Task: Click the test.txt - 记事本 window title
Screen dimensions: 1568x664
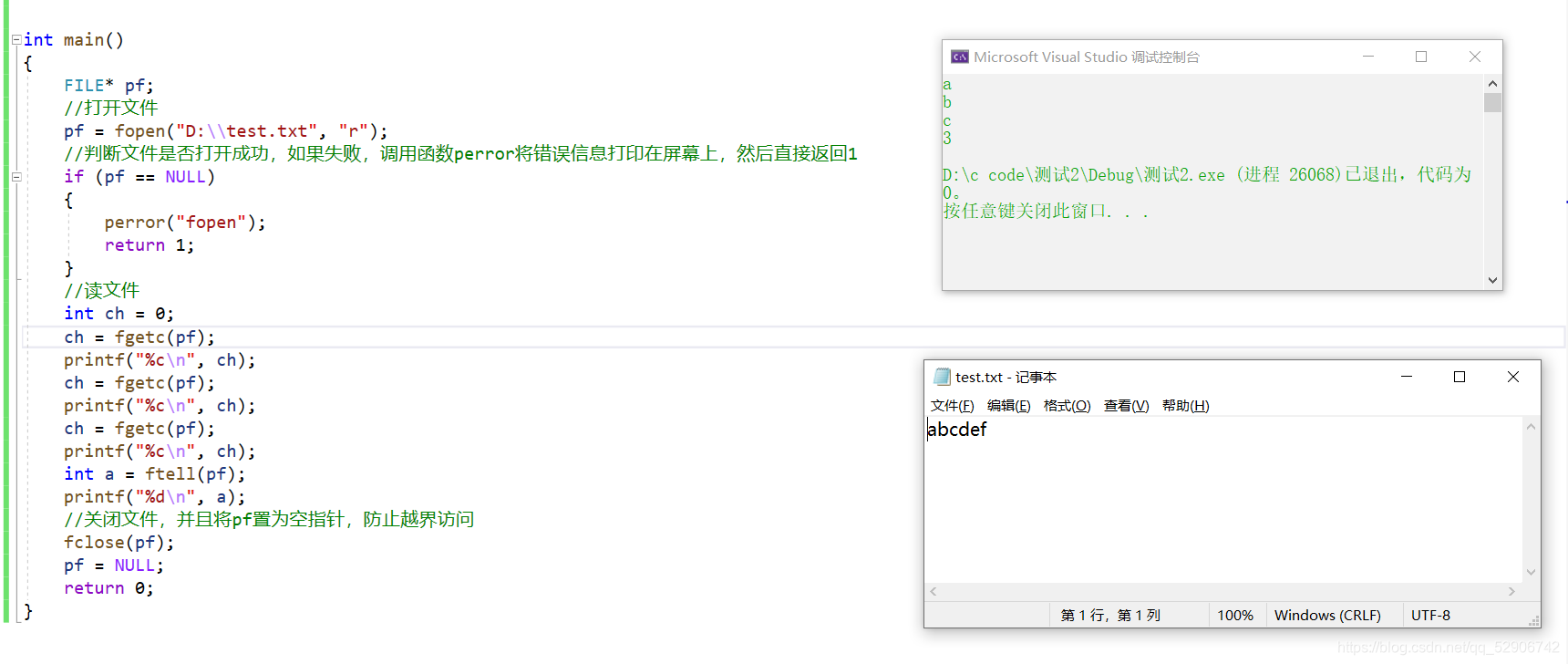Action: coord(1006,377)
